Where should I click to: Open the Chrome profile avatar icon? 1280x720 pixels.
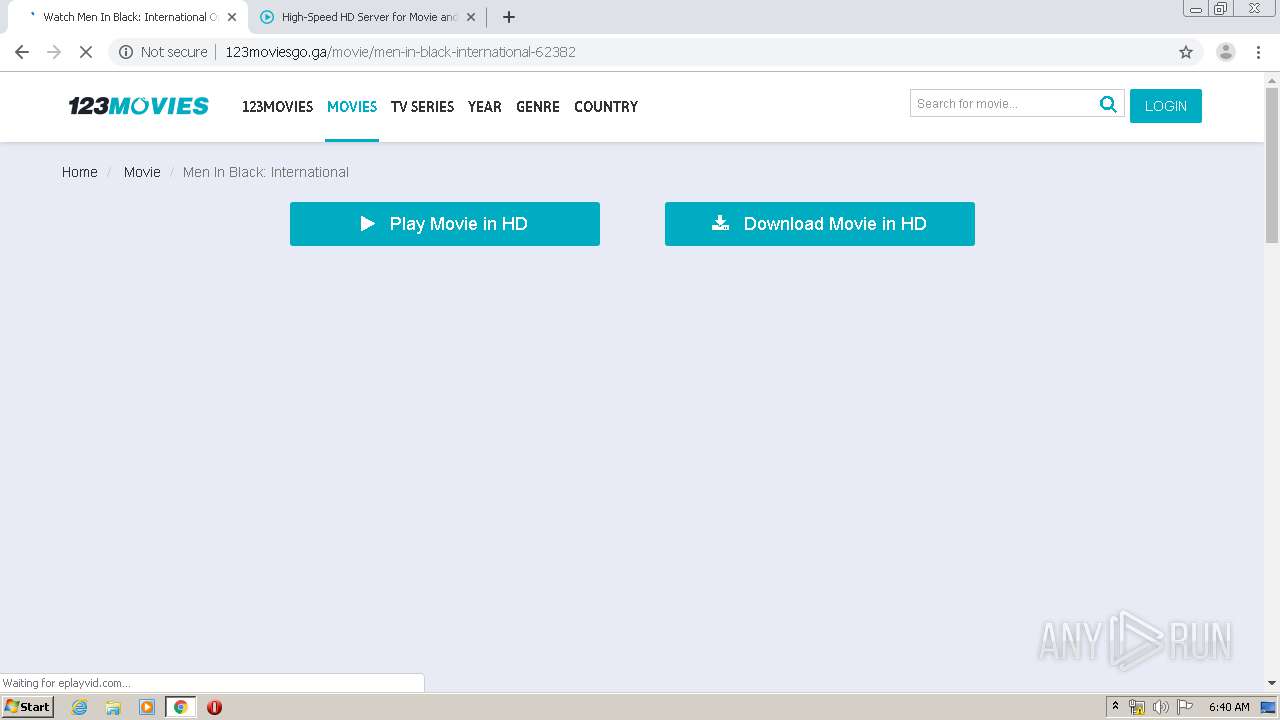1226,52
